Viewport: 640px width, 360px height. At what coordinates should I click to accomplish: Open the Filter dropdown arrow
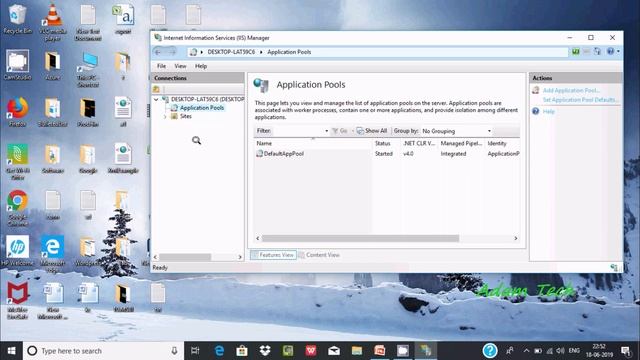(x=327, y=131)
